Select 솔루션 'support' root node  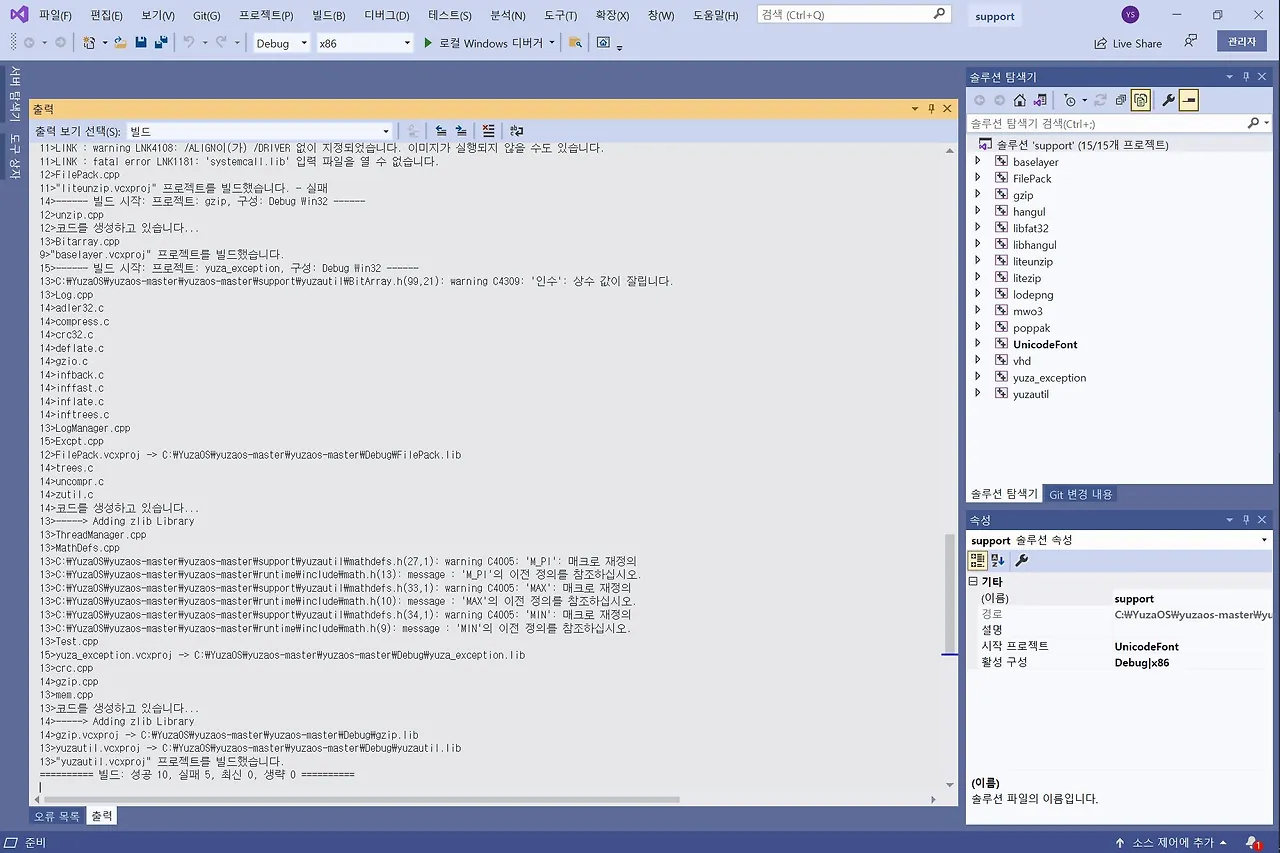pyautogui.click(x=1083, y=144)
